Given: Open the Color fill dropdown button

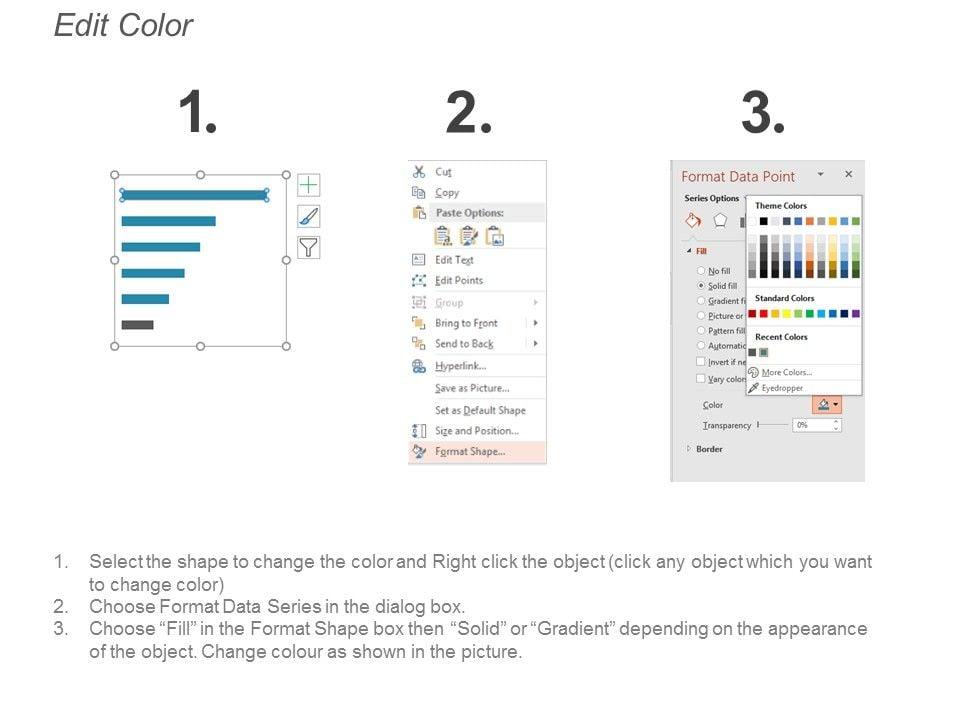Looking at the screenshot, I should point(828,404).
